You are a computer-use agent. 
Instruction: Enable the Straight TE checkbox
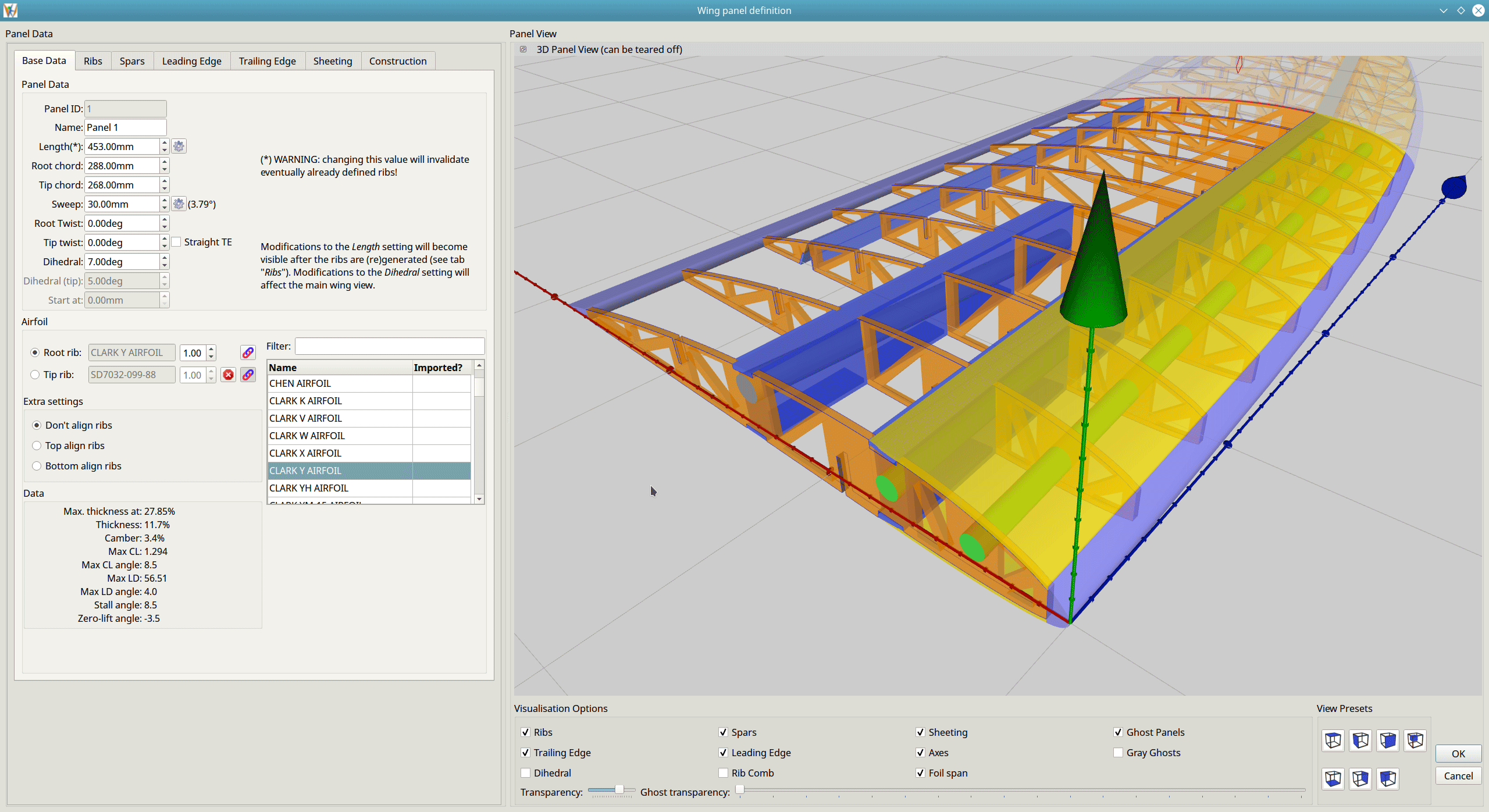pyautogui.click(x=177, y=242)
